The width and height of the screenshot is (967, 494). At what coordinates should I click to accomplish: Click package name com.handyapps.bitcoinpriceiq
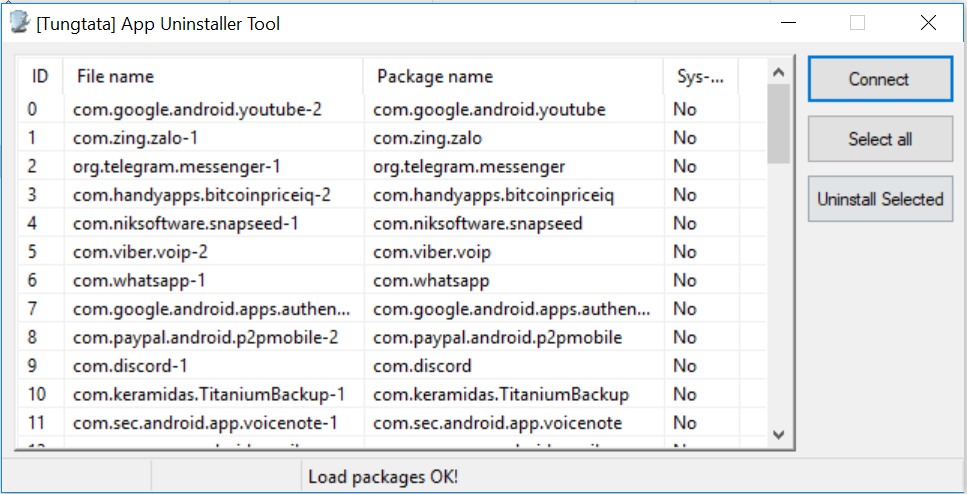click(x=493, y=195)
